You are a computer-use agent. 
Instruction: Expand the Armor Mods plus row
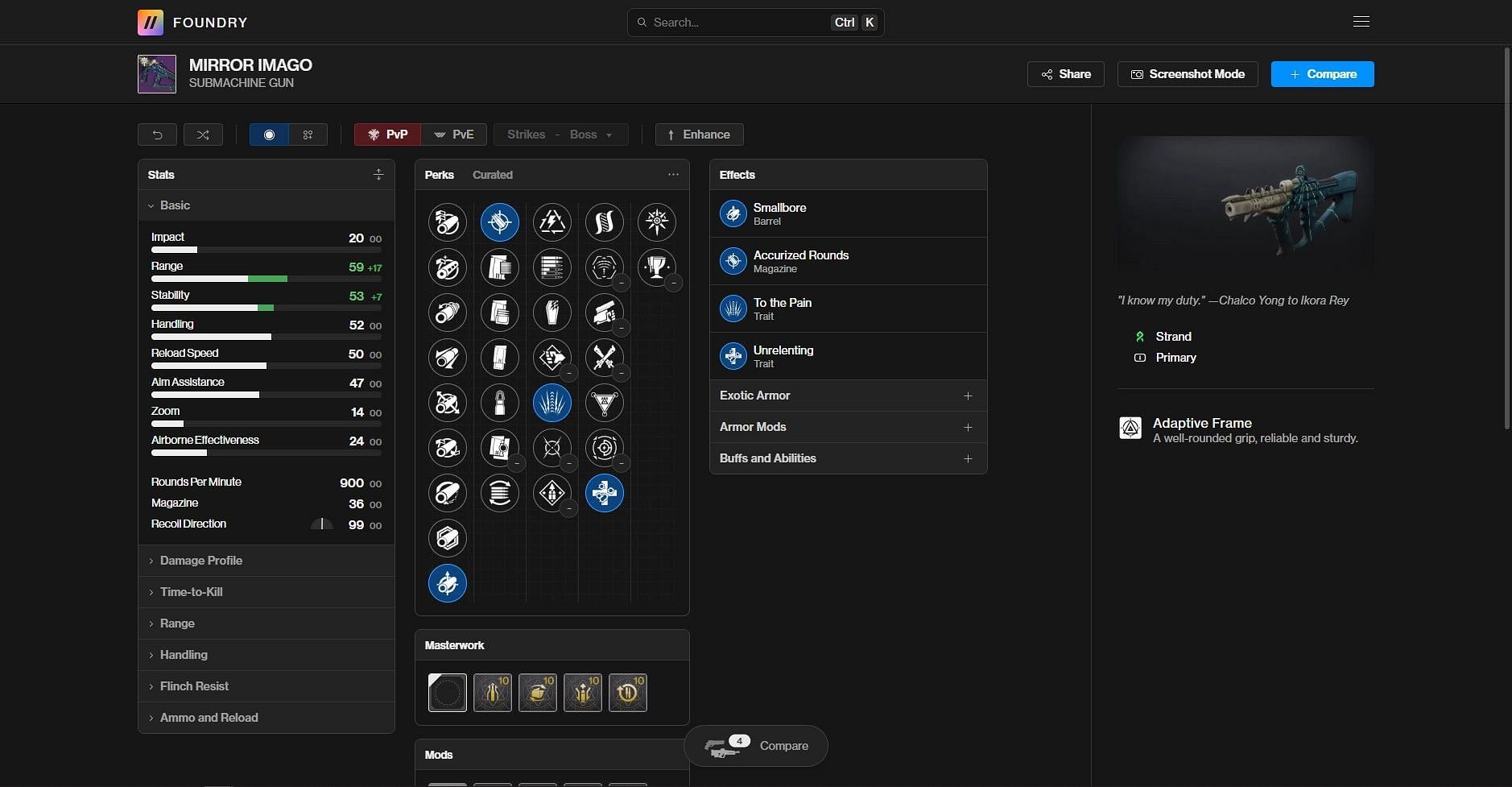coord(848,427)
